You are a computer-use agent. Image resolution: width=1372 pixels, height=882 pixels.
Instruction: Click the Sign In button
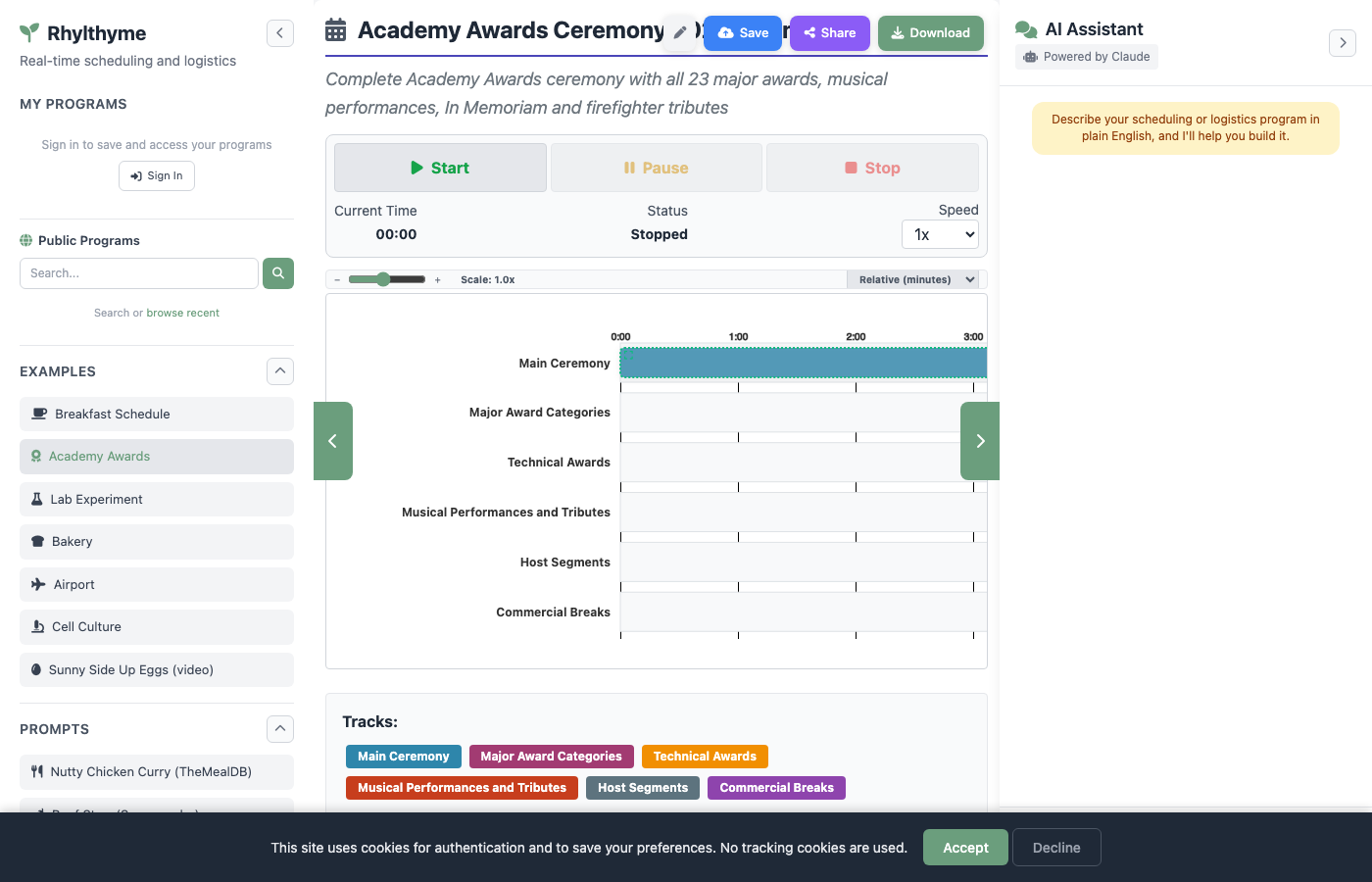click(x=156, y=175)
